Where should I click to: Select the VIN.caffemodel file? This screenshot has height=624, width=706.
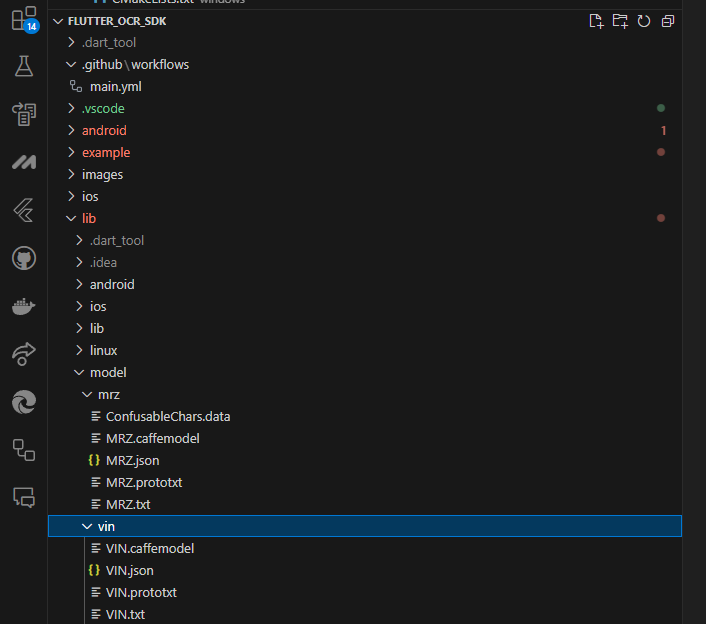[x=149, y=549]
